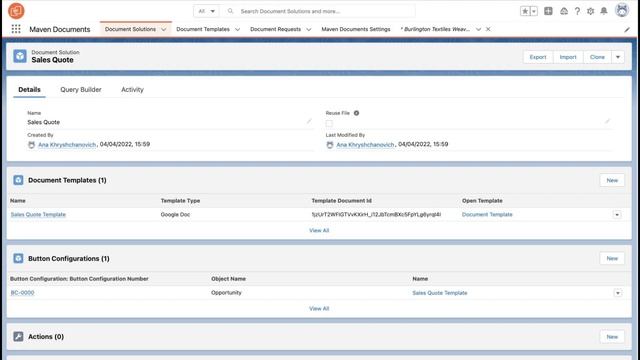Open the user profile avatar
This screenshot has width=640, height=360.
622,10
